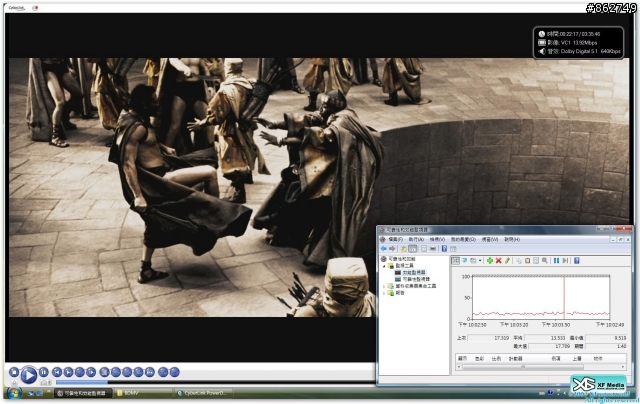640x404 pixels.
Task: Click the Show Desktop quick launch icon
Action: 31,393
